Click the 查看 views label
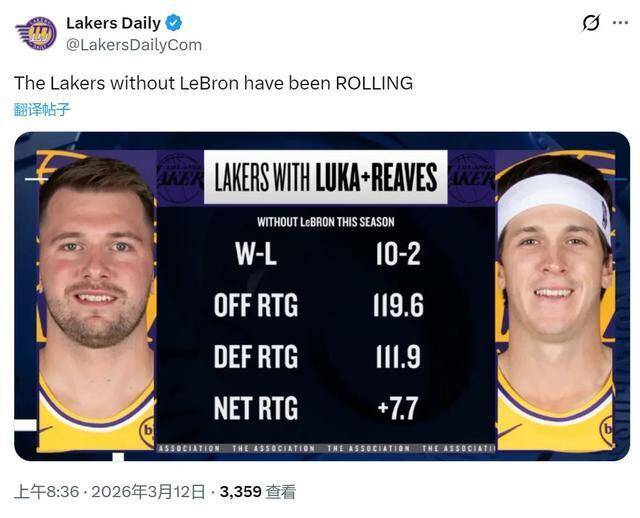The height and width of the screenshot is (518, 640). 281,492
